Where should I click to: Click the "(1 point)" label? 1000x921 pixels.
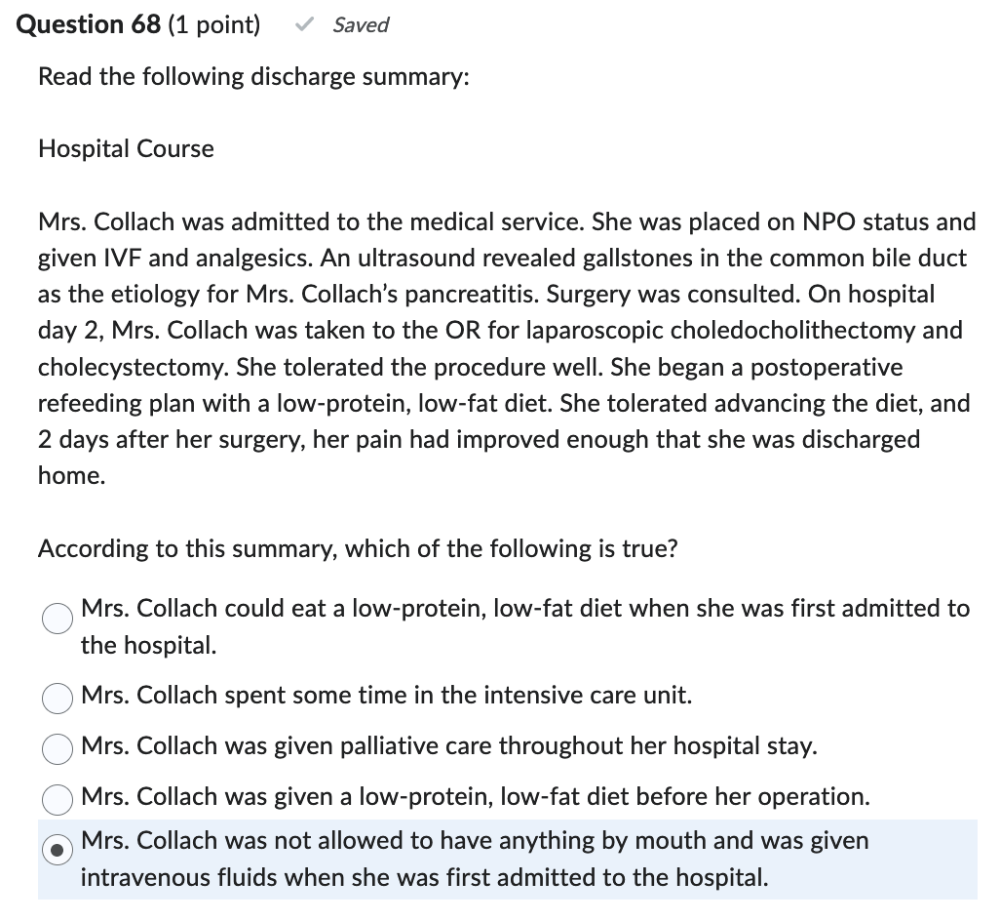[214, 25]
